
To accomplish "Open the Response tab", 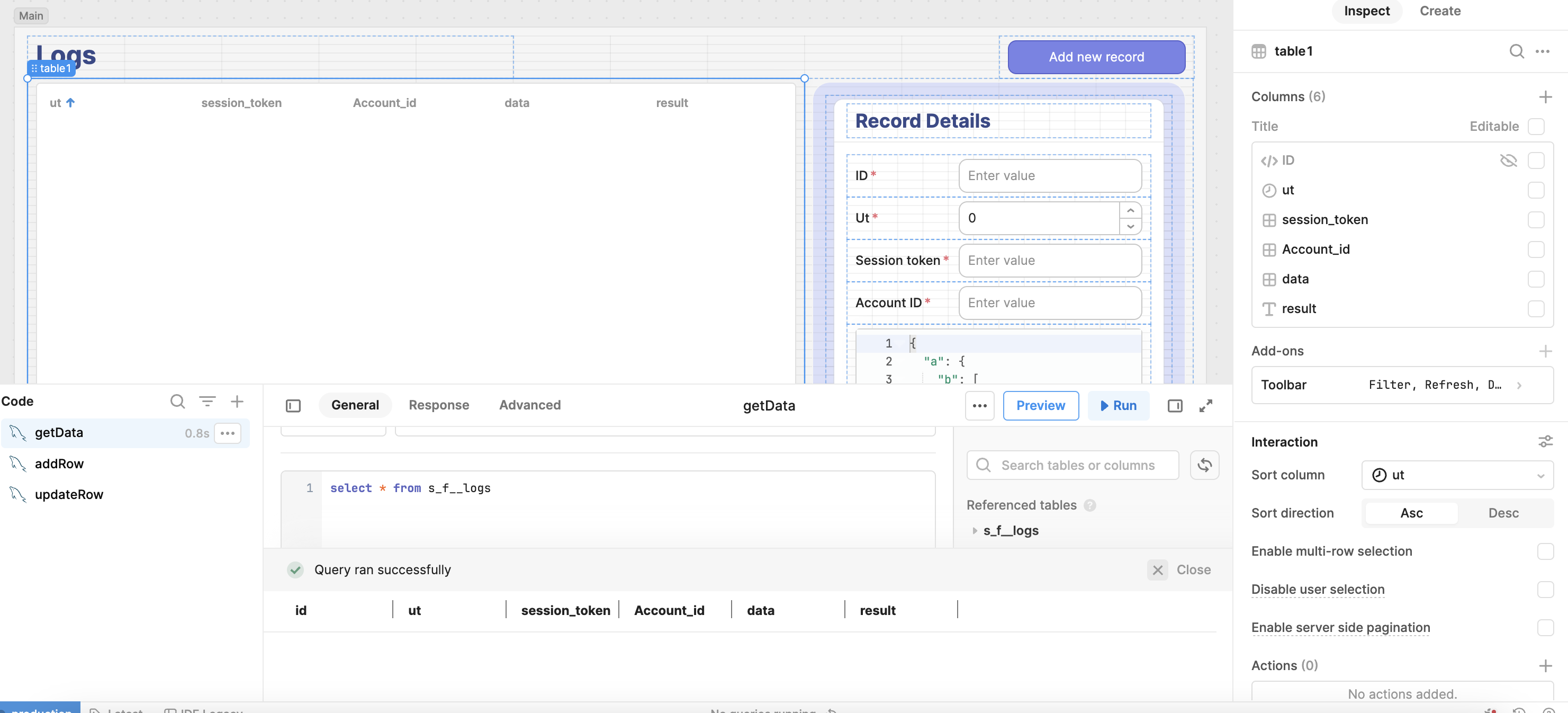I will click(439, 406).
